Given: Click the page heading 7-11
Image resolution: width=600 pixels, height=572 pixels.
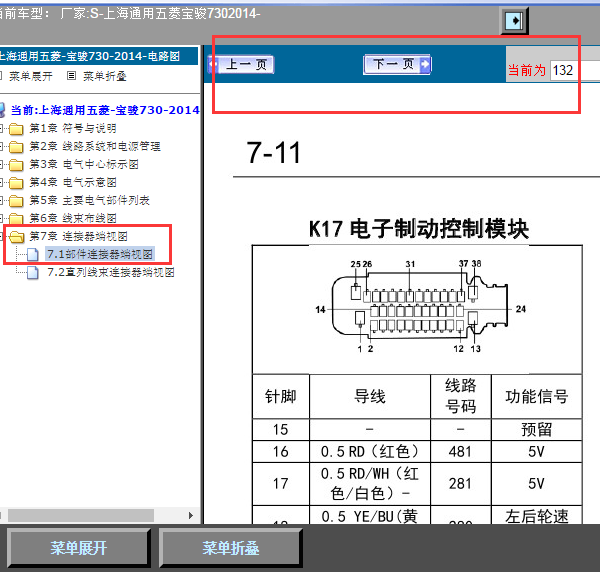Looking at the screenshot, I should tap(274, 153).
